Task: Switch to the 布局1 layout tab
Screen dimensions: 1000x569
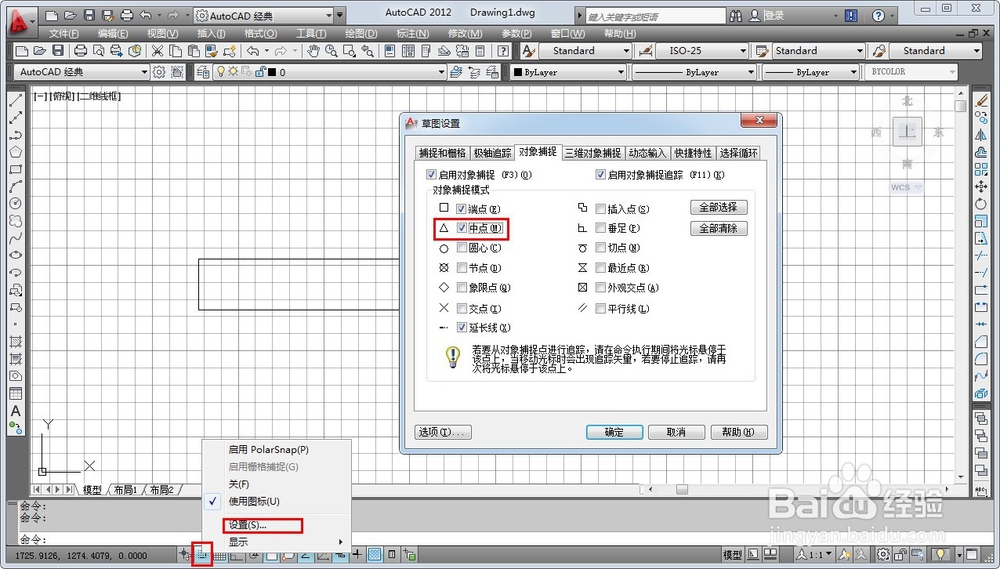Action: (126, 490)
